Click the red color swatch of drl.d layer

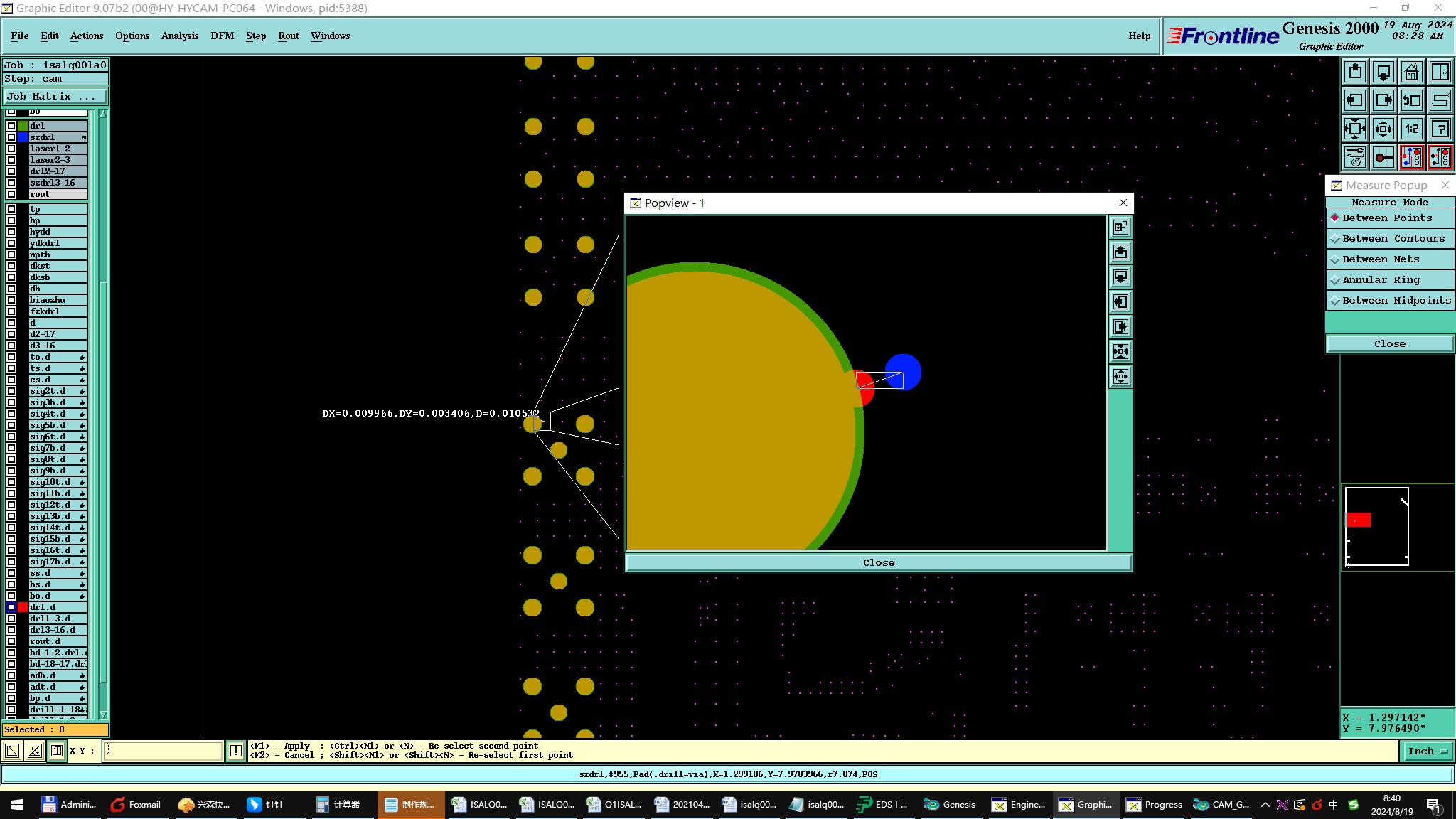point(23,607)
